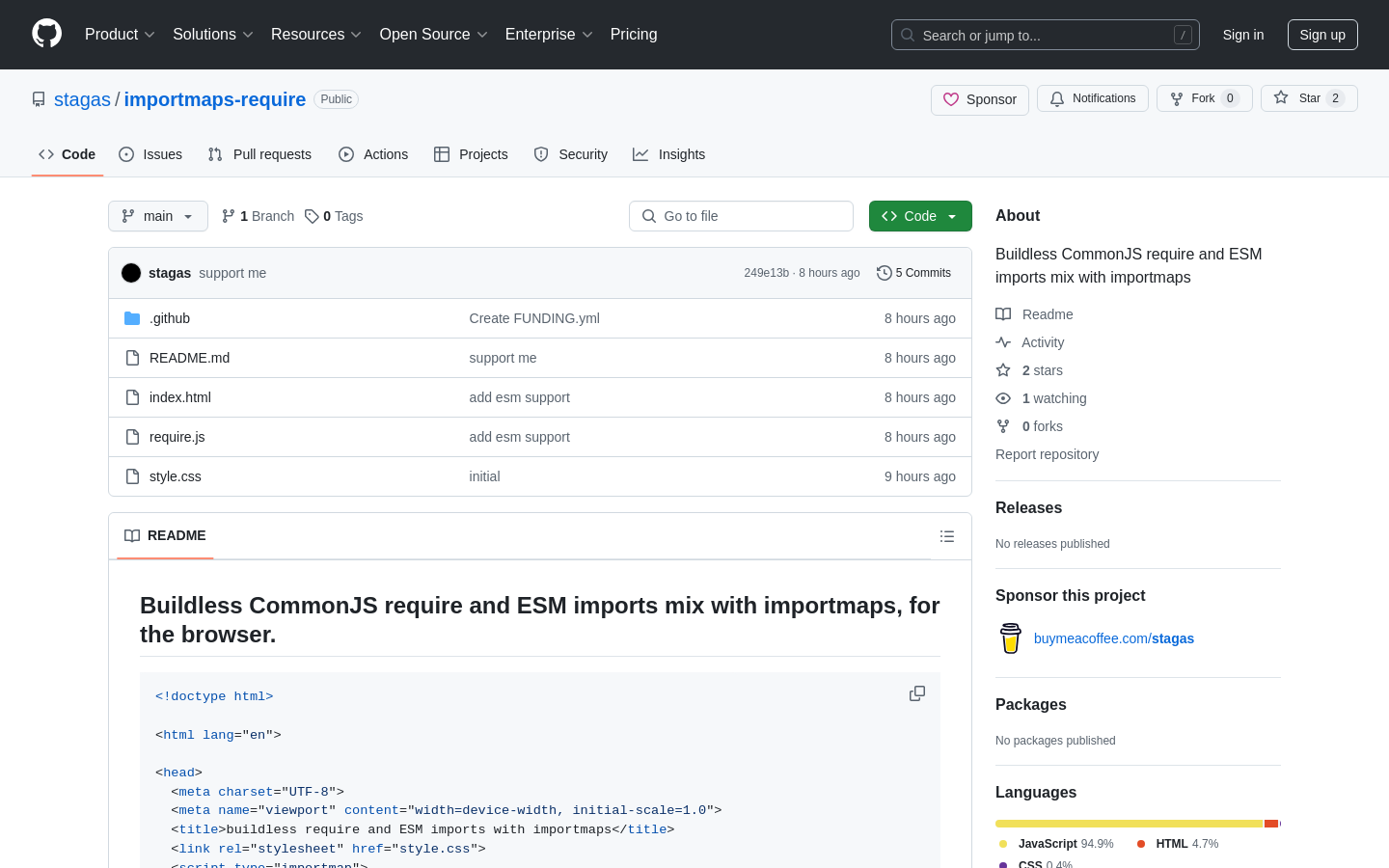Image resolution: width=1389 pixels, height=868 pixels.
Task: Click the HTML red language bar segment
Action: click(1271, 824)
